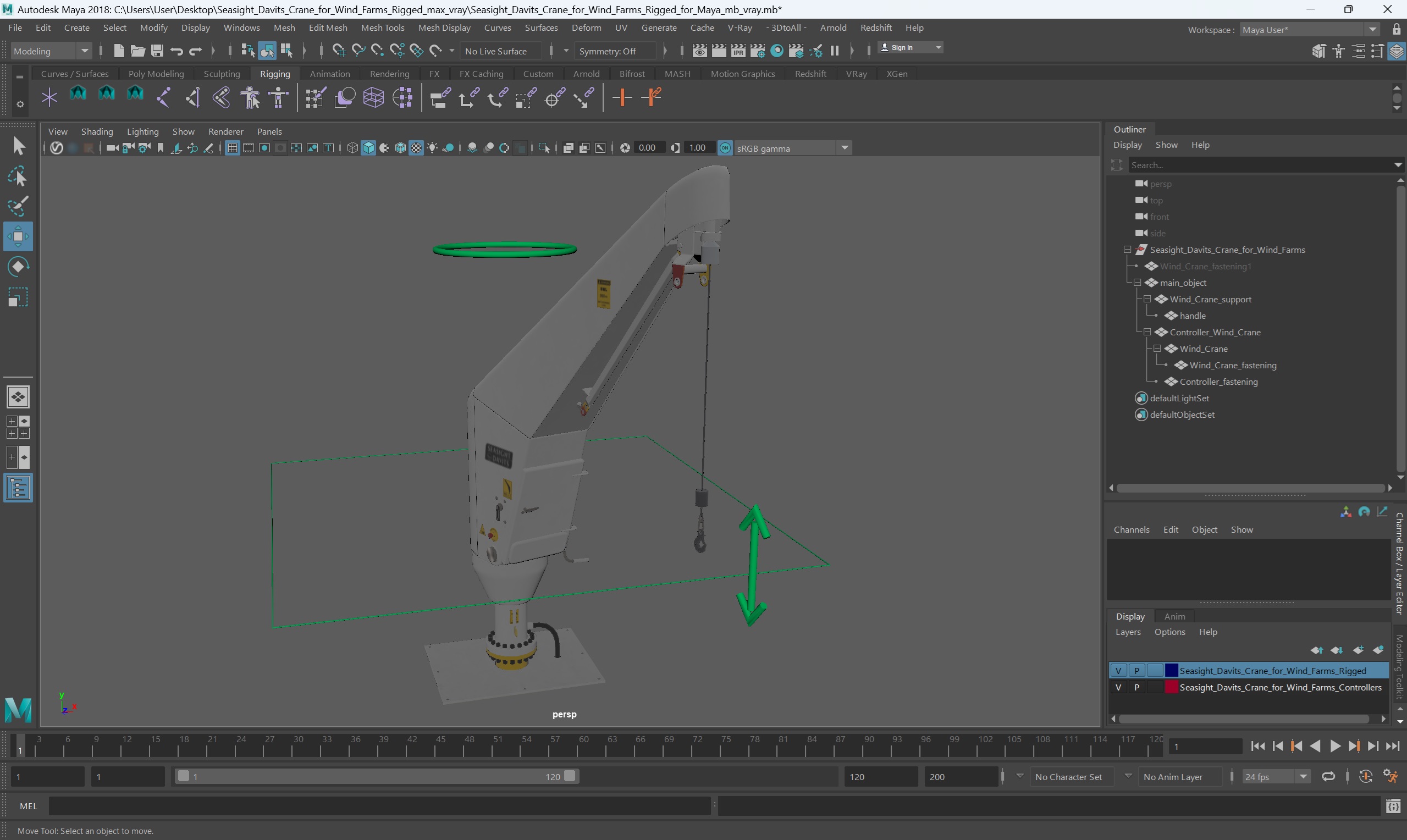Click the Outliner layout icon in the left sidebar

coord(18,488)
